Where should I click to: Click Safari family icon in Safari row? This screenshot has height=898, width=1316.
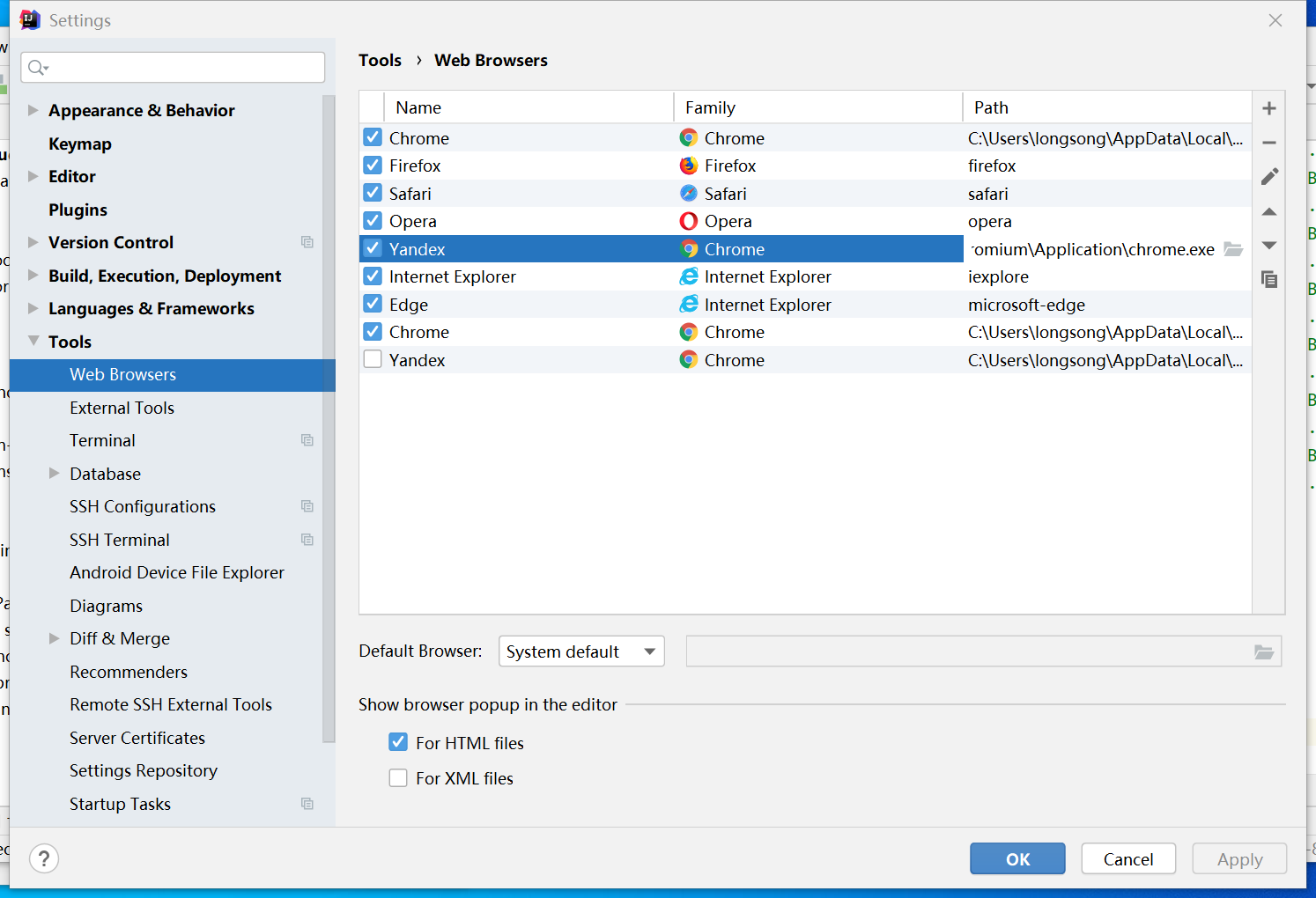pyautogui.click(x=689, y=194)
